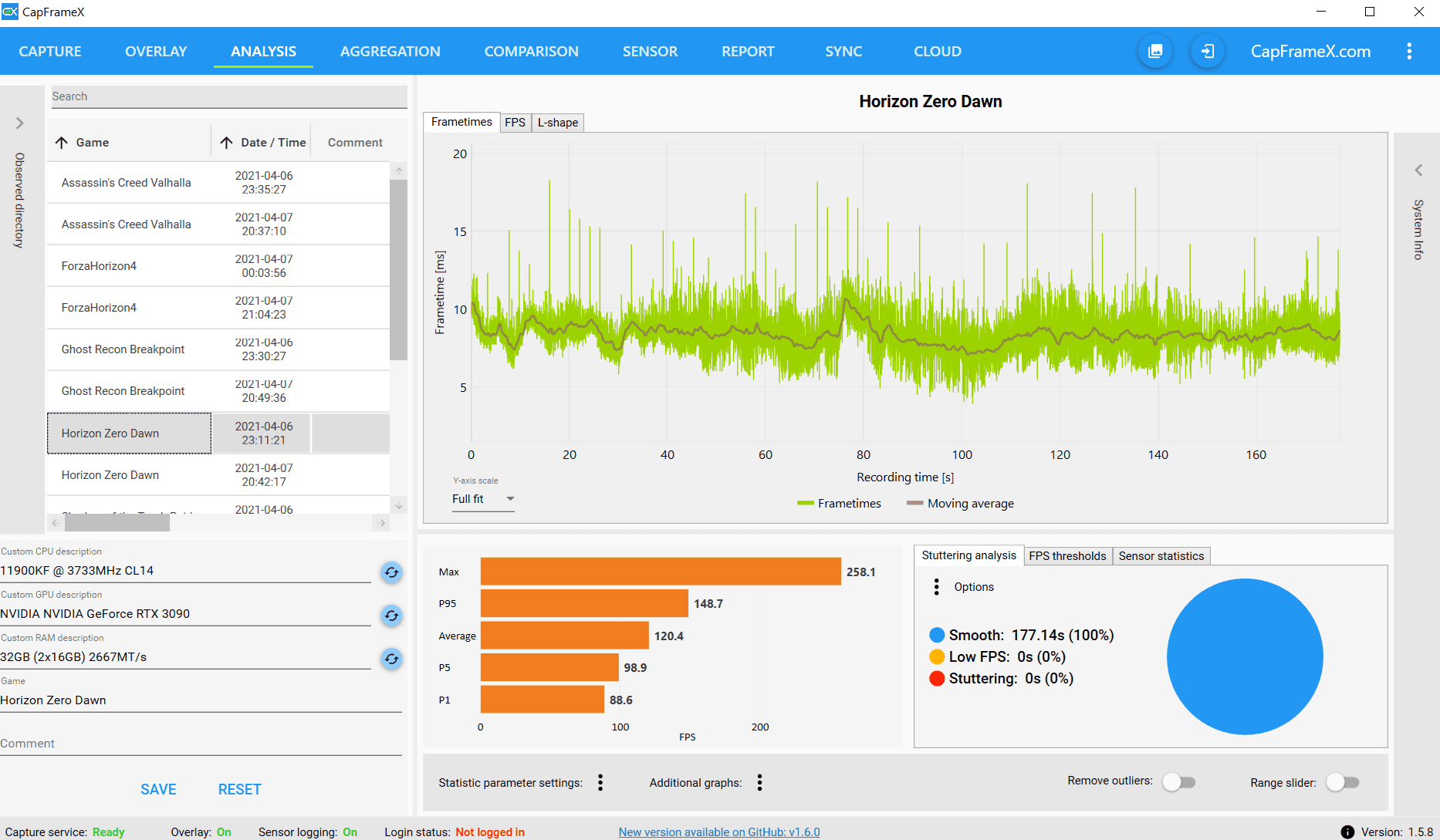The height and width of the screenshot is (840, 1440).
Task: Switch to the SENSOR tab
Action: click(651, 52)
